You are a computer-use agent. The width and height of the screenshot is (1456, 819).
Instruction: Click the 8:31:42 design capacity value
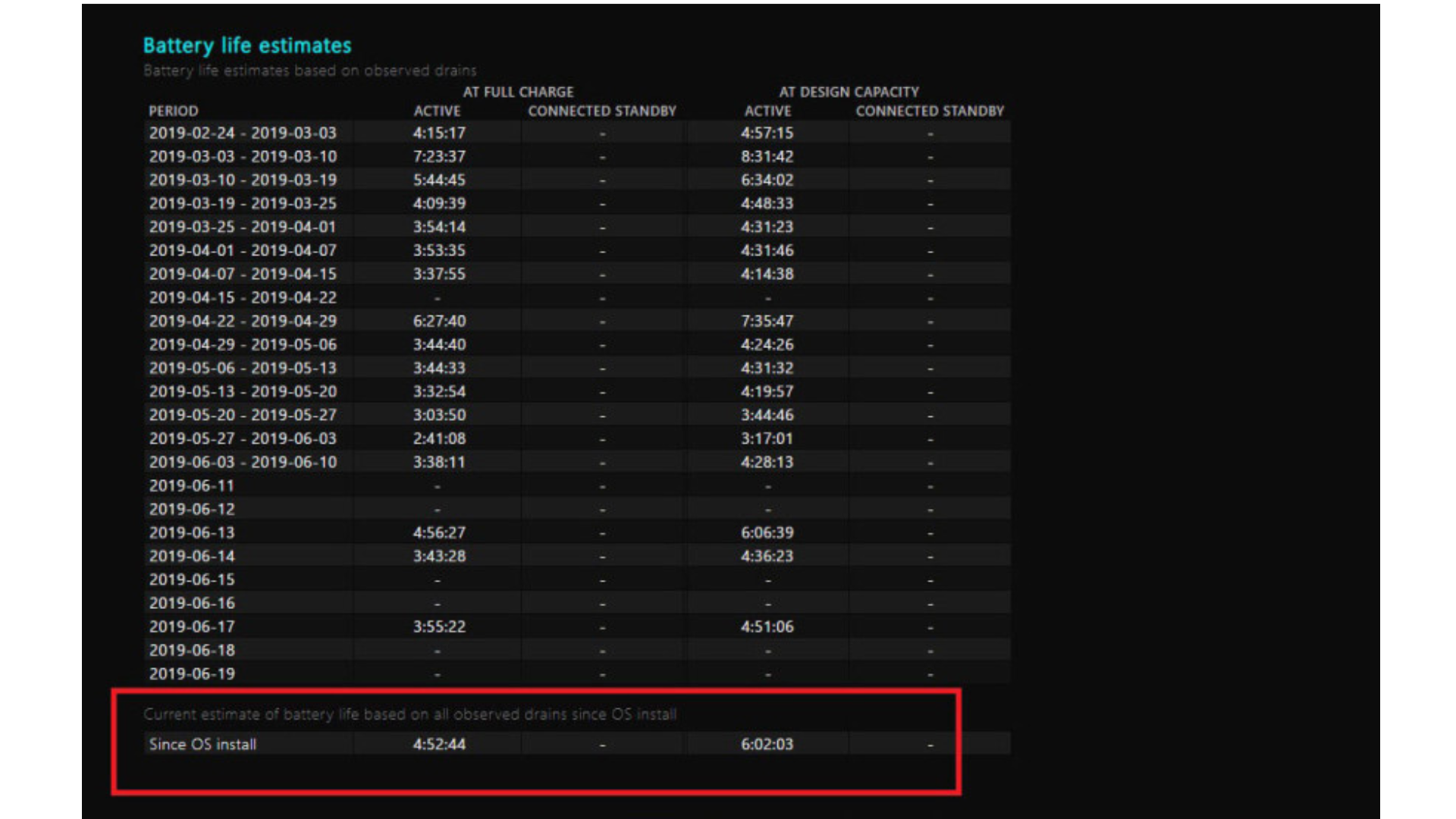[x=767, y=156]
